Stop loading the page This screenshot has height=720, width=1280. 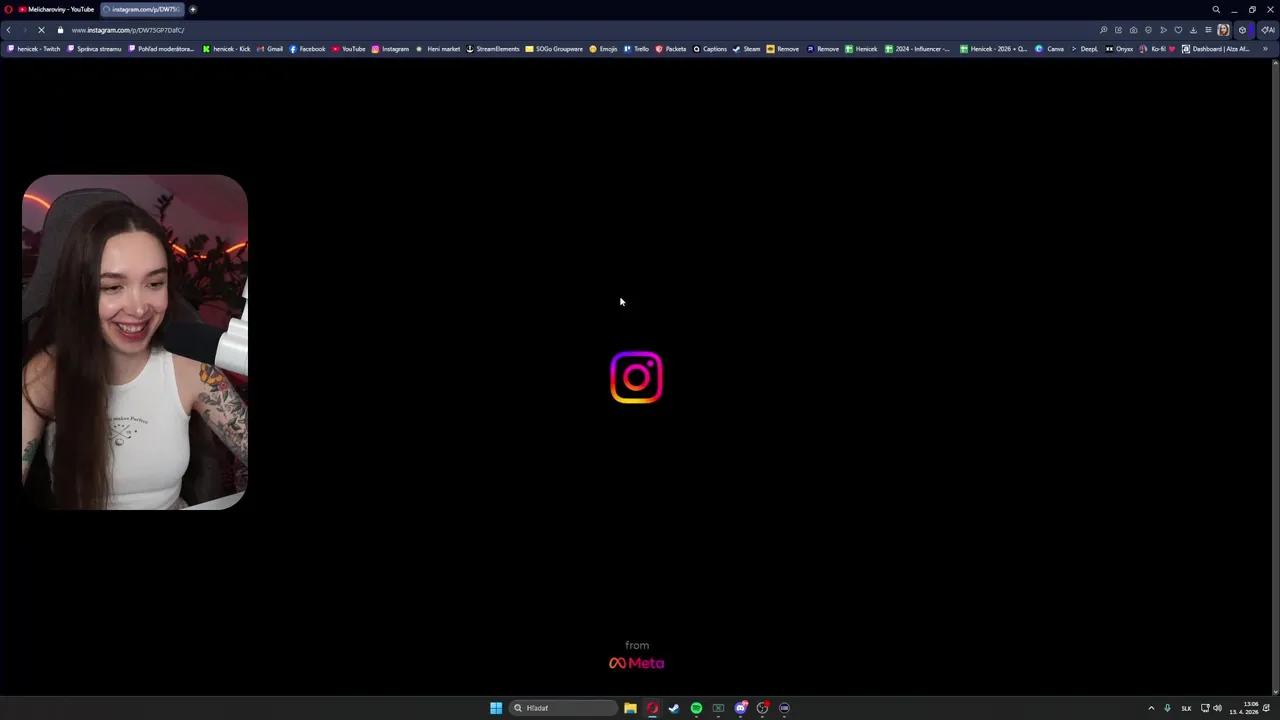point(41,30)
